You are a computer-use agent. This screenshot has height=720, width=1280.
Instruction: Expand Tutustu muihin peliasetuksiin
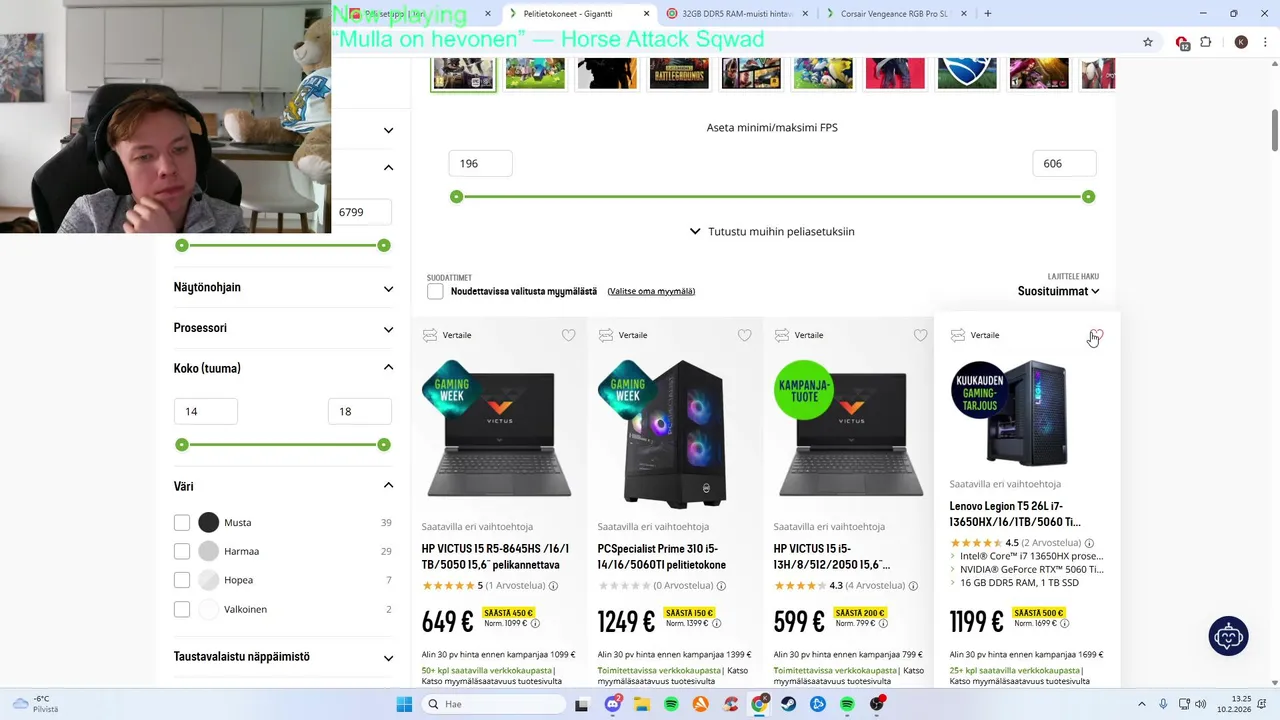pos(772,231)
